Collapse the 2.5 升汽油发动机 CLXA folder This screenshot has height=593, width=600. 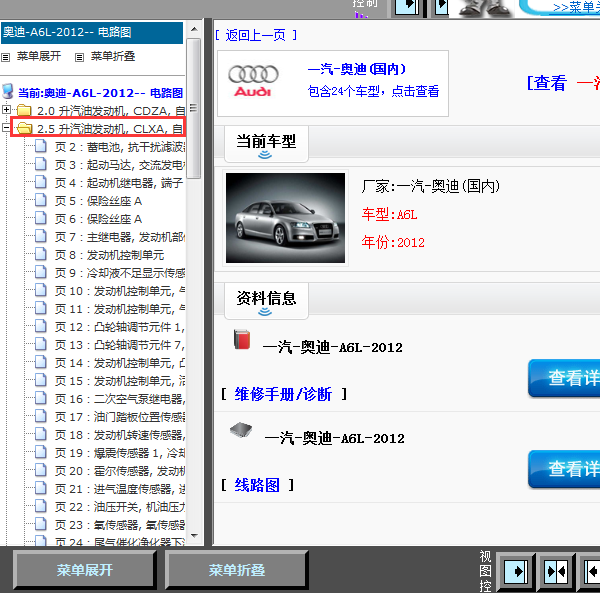pos(6,128)
